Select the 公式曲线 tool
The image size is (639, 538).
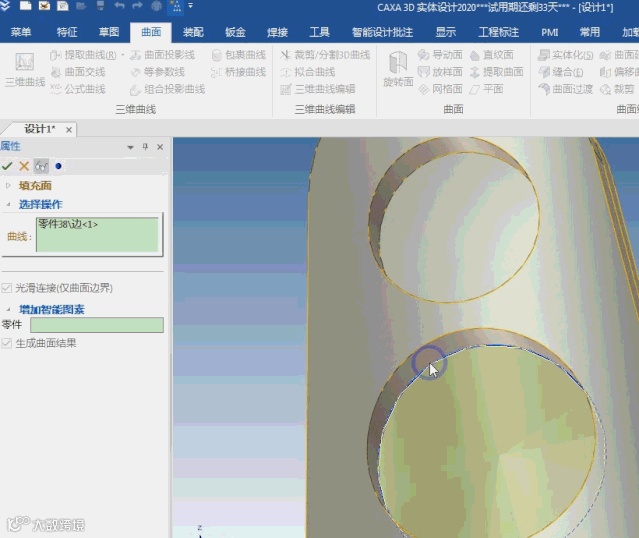(78, 89)
